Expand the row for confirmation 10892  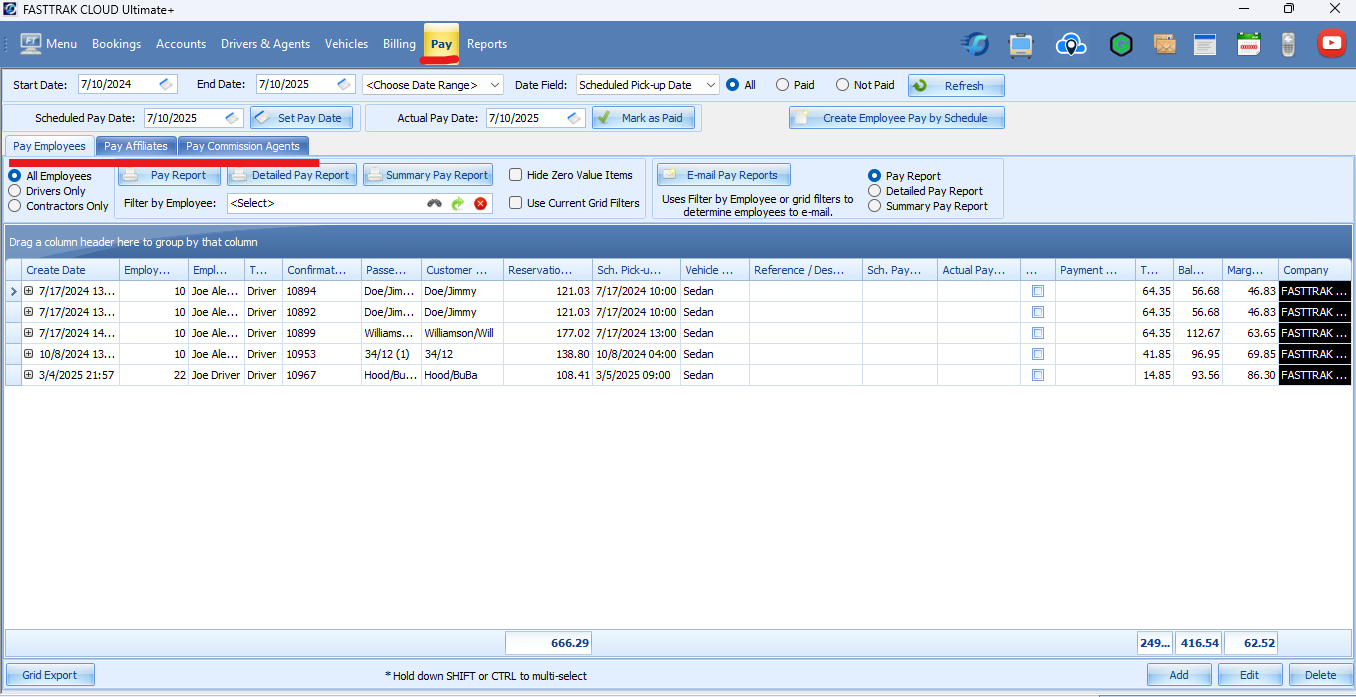[x=29, y=312]
